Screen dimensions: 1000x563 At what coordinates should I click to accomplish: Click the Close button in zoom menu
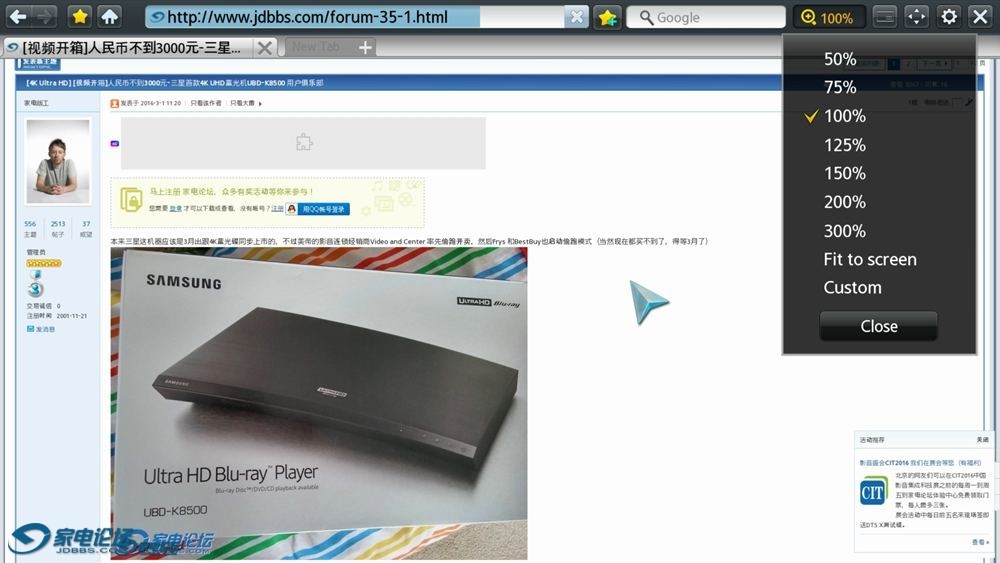coord(878,326)
